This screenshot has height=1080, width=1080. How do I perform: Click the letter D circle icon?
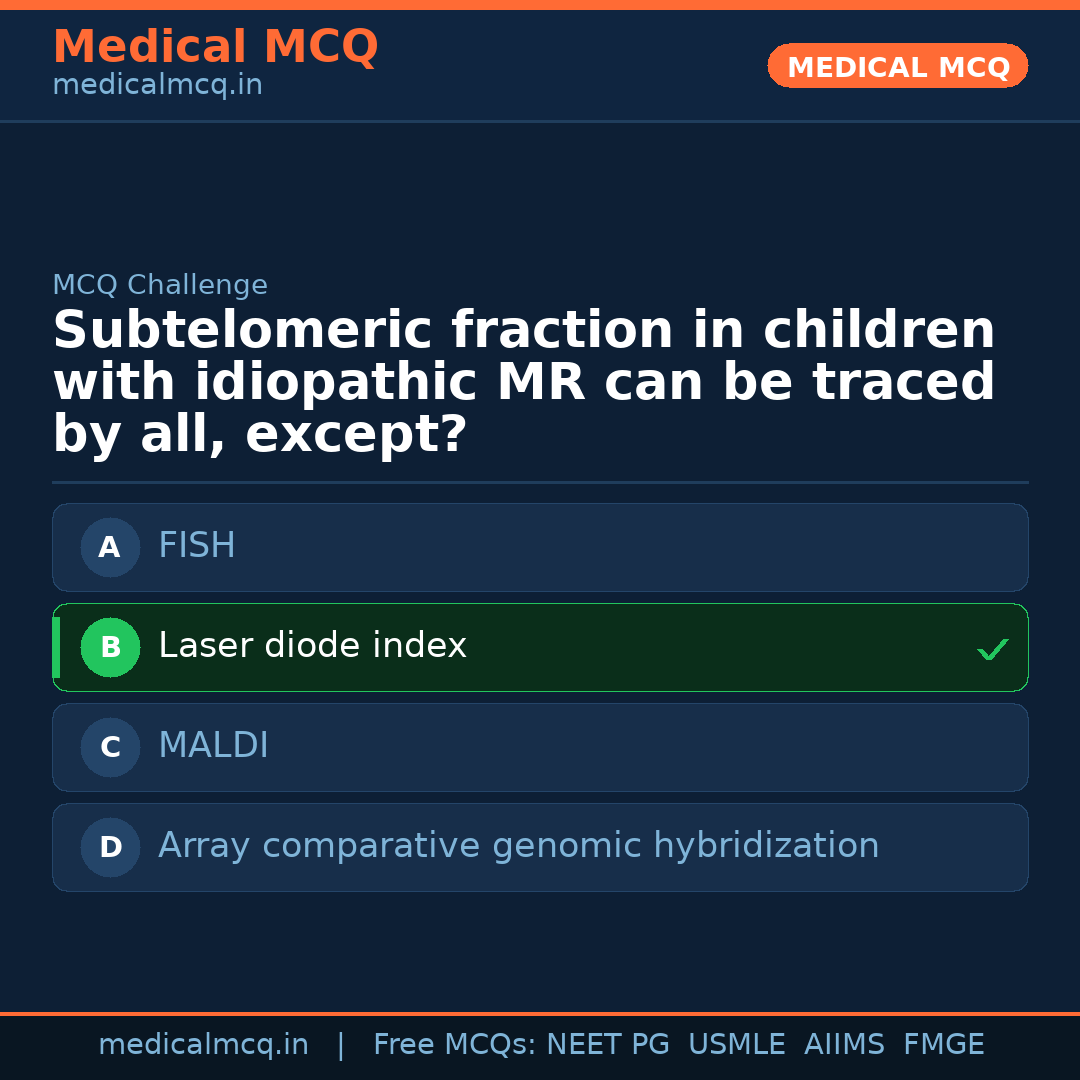point(110,847)
